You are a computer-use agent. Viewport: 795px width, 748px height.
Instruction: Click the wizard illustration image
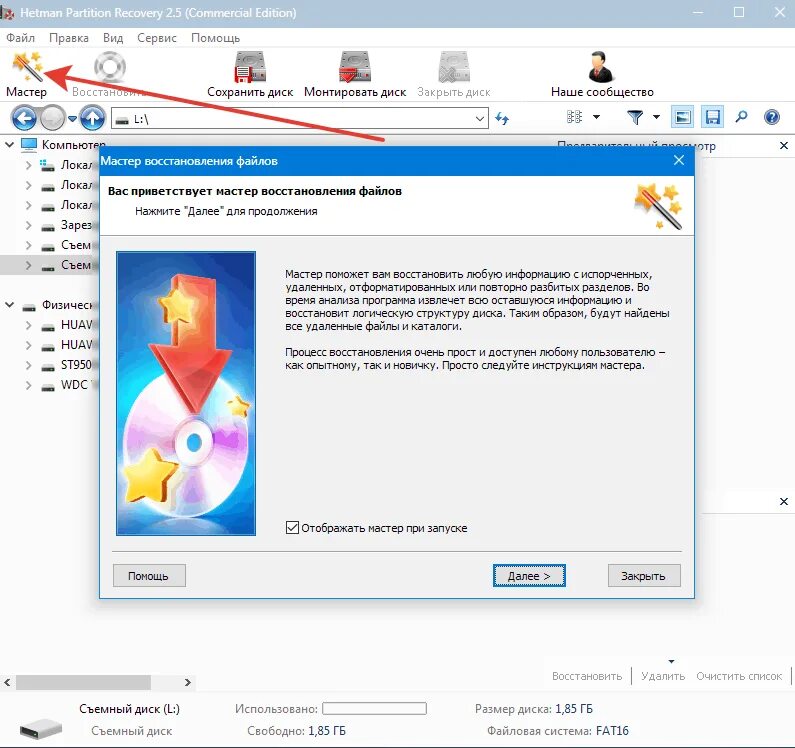(x=186, y=394)
